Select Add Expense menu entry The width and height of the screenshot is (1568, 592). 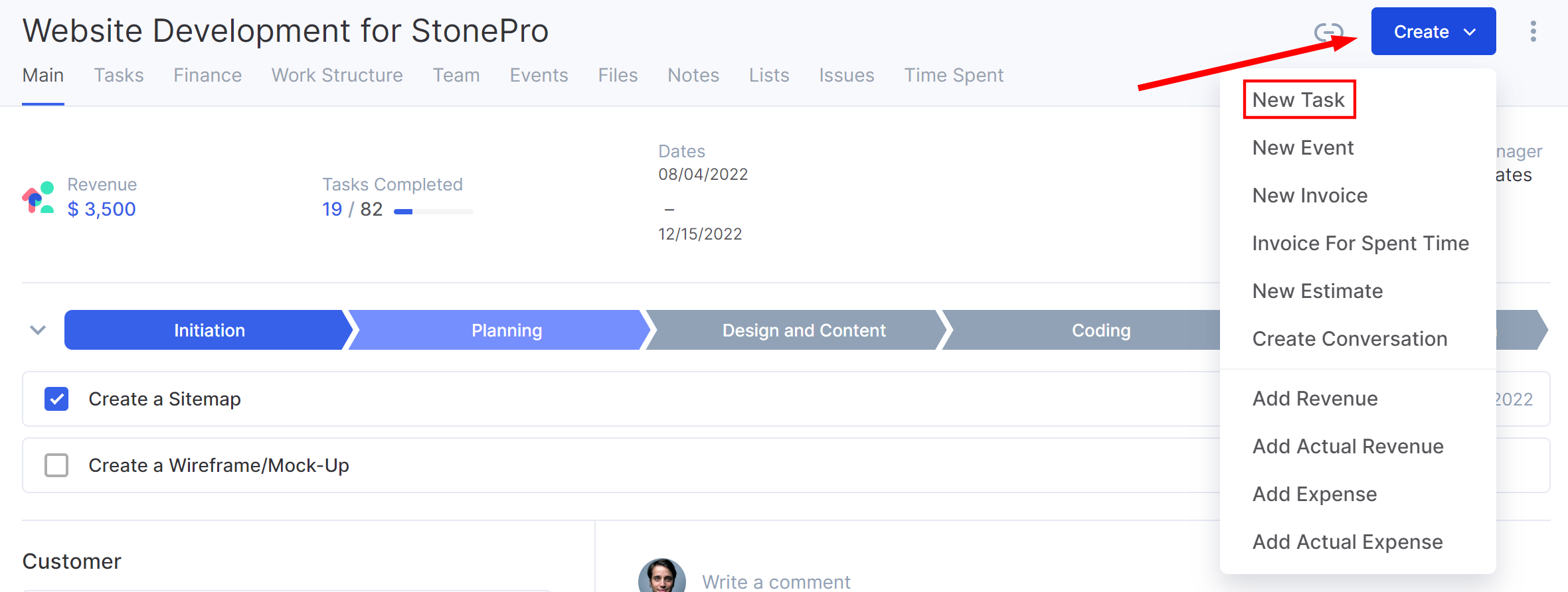pos(1314,494)
